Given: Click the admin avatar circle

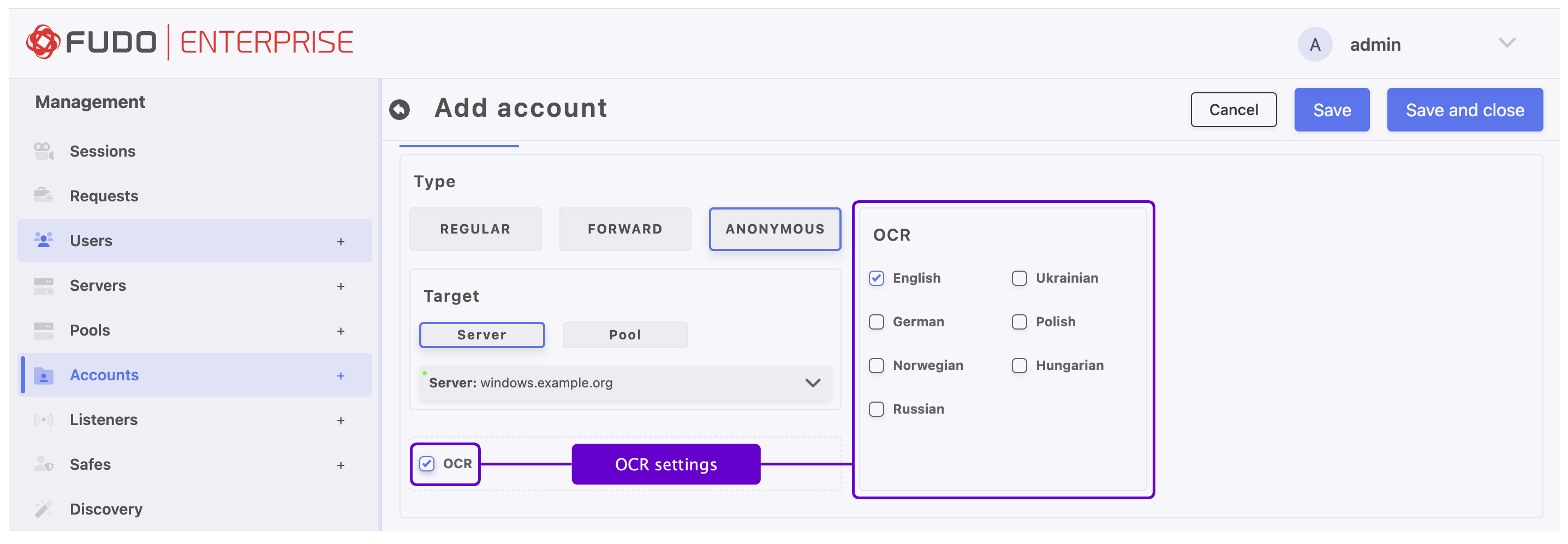Looking at the screenshot, I should pyautogui.click(x=1315, y=44).
